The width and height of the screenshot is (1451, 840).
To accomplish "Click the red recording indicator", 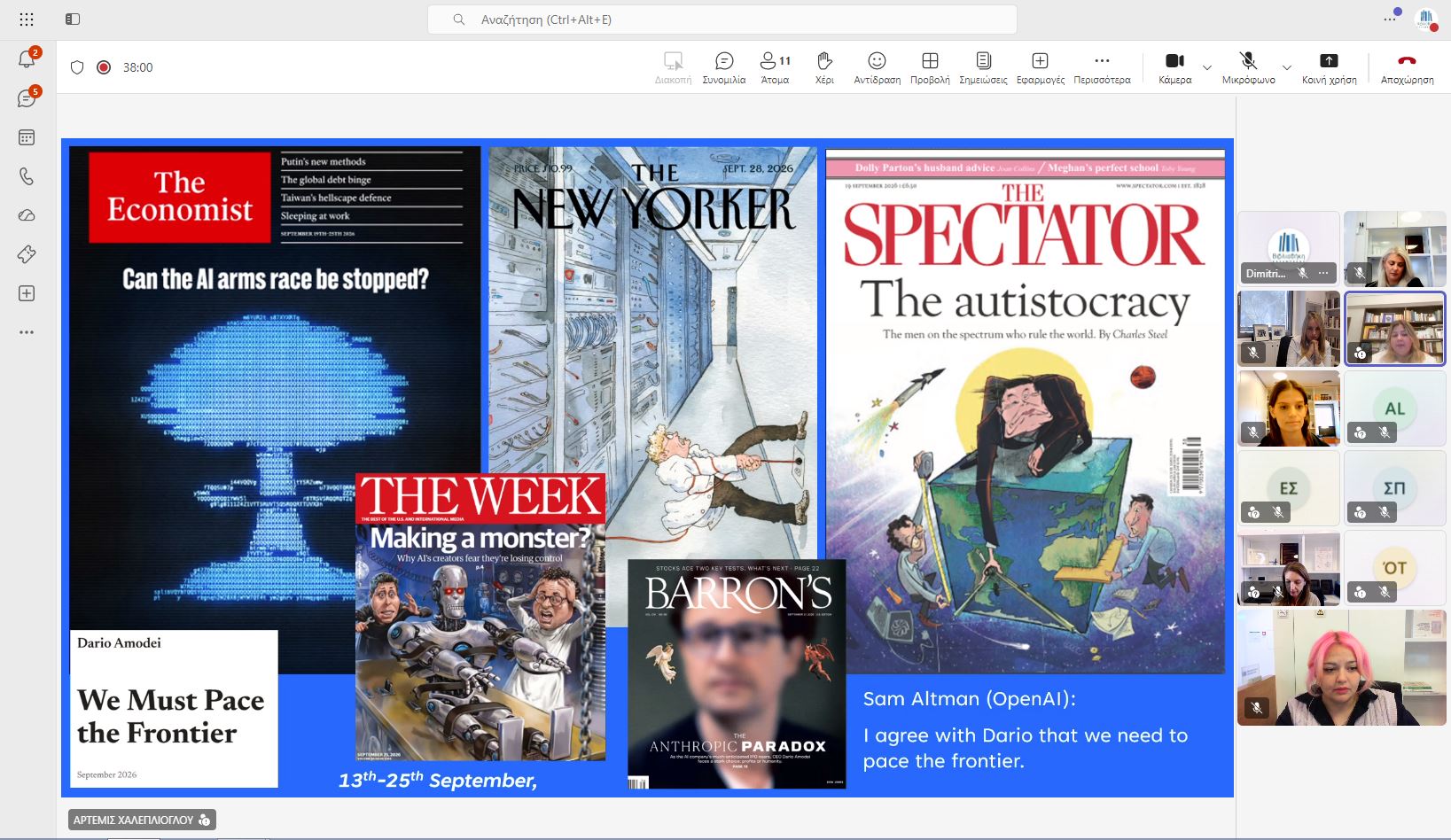I will pos(104,67).
